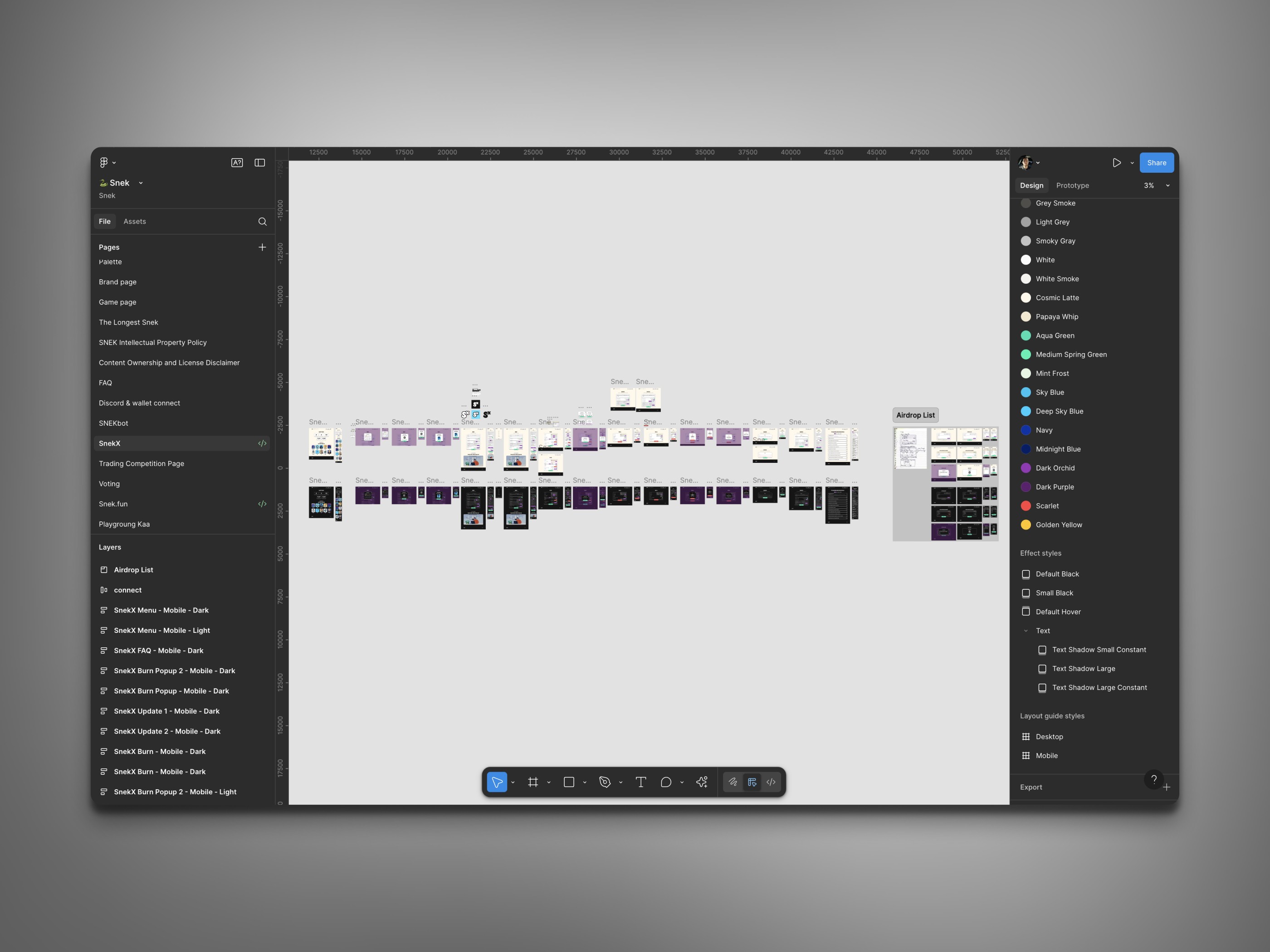Collapse the Text effect styles group

pyautogui.click(x=1026, y=631)
